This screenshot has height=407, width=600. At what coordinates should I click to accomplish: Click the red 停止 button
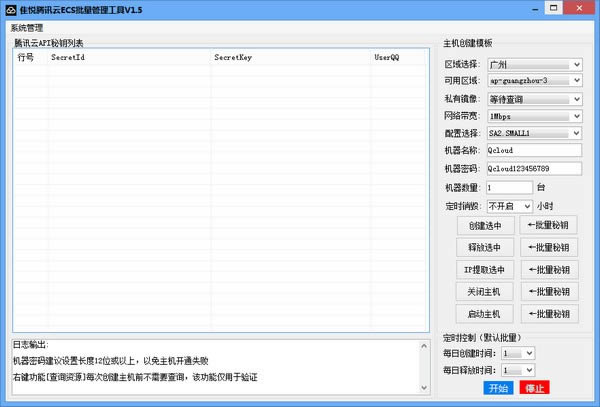click(535, 387)
